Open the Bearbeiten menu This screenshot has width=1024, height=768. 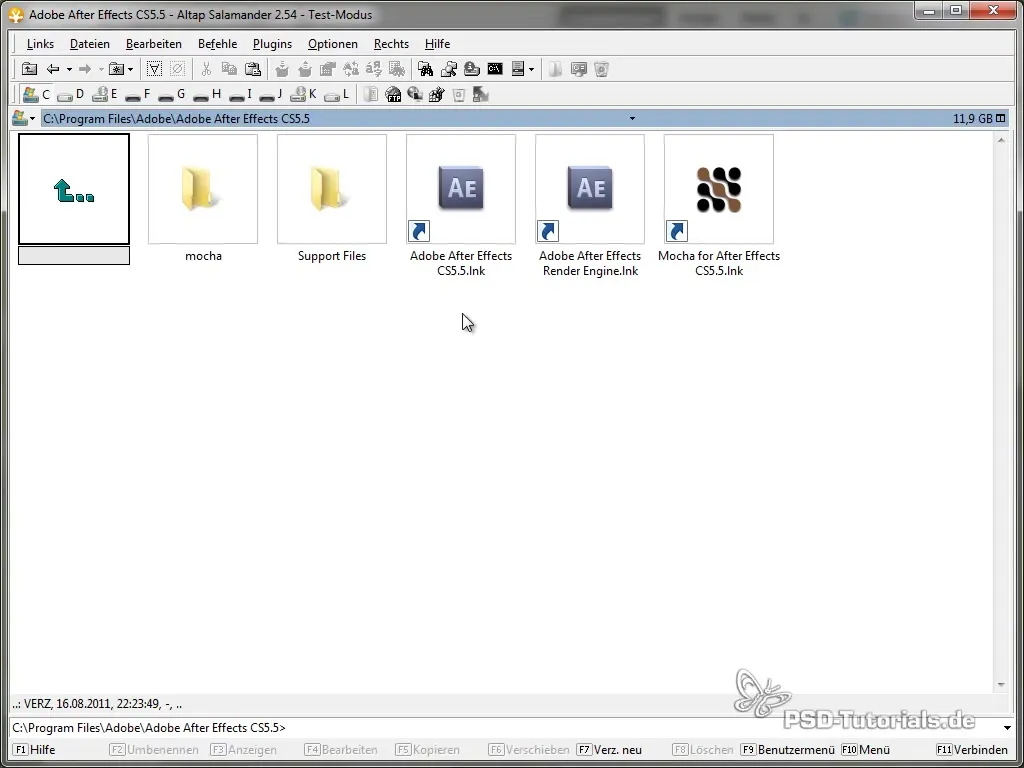[153, 44]
